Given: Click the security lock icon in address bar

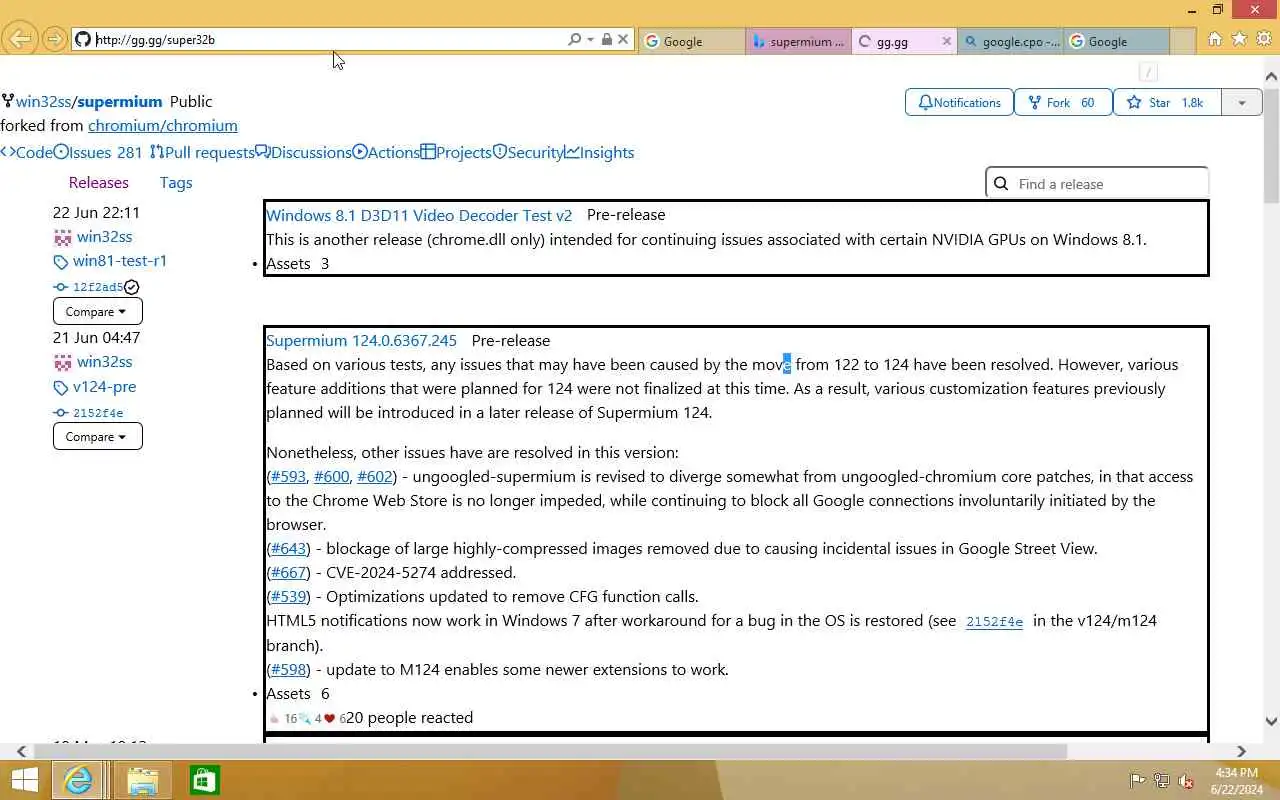Looking at the screenshot, I should (606, 40).
